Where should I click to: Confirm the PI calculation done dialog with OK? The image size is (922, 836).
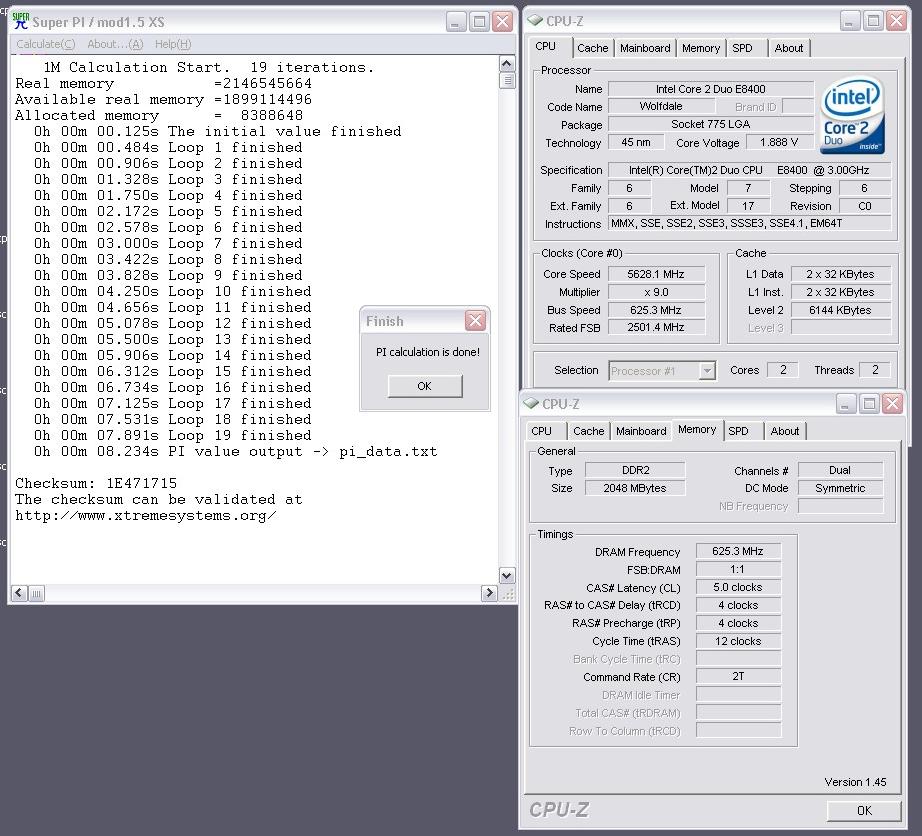[425, 386]
